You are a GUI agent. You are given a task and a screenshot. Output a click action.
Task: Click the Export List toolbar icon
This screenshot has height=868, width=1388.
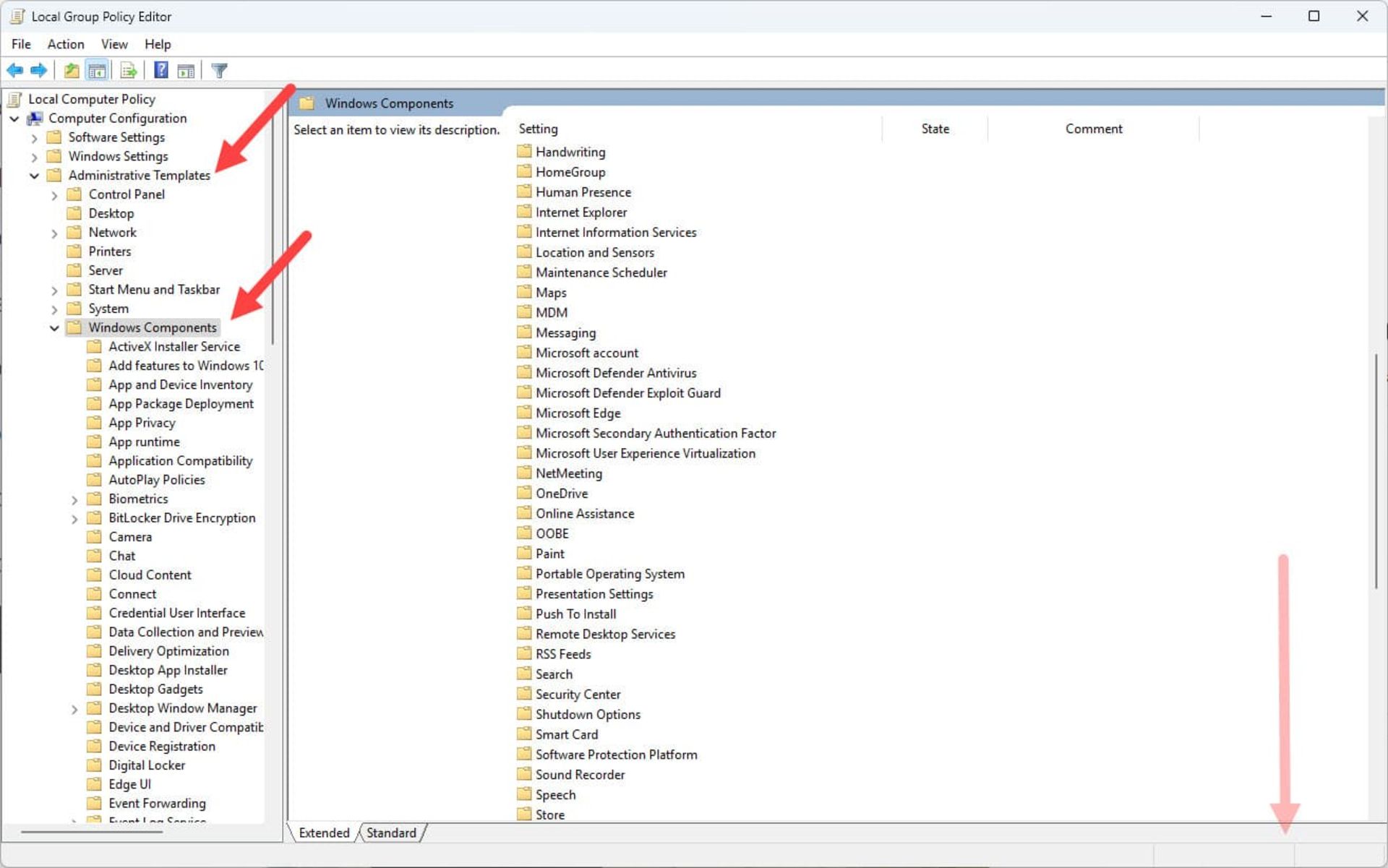pyautogui.click(x=129, y=70)
